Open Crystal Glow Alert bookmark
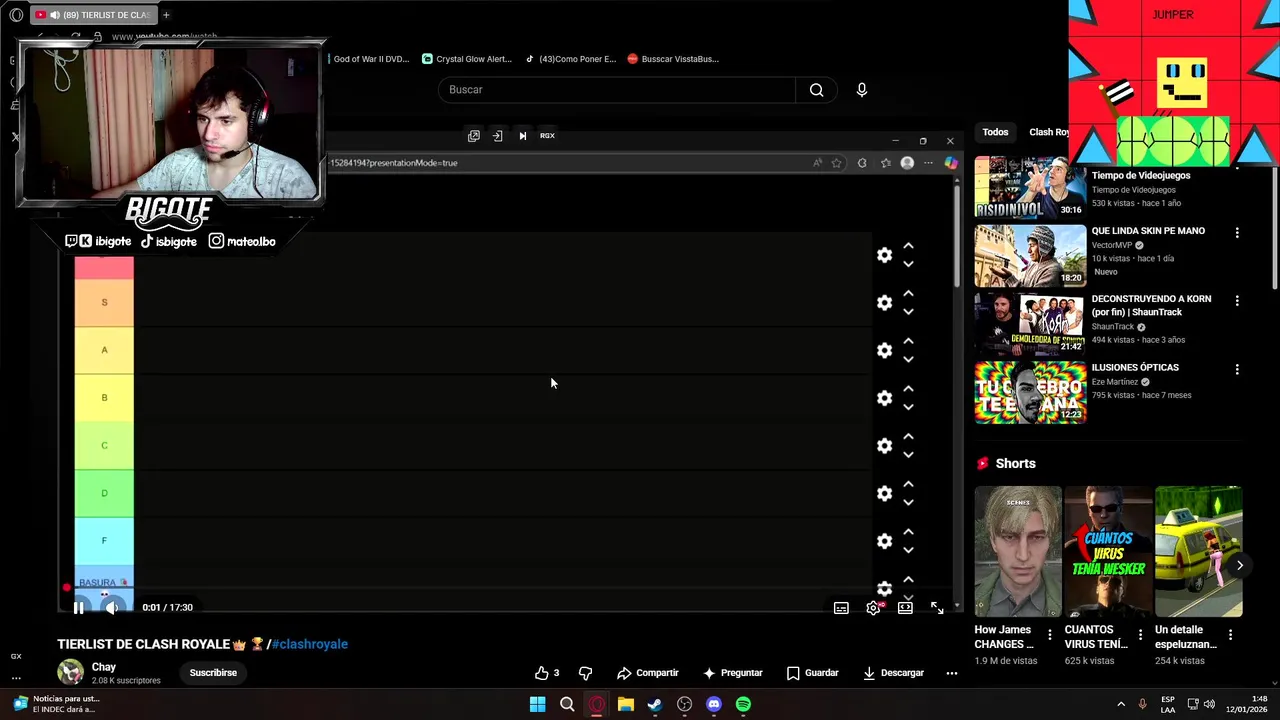 pos(467,59)
